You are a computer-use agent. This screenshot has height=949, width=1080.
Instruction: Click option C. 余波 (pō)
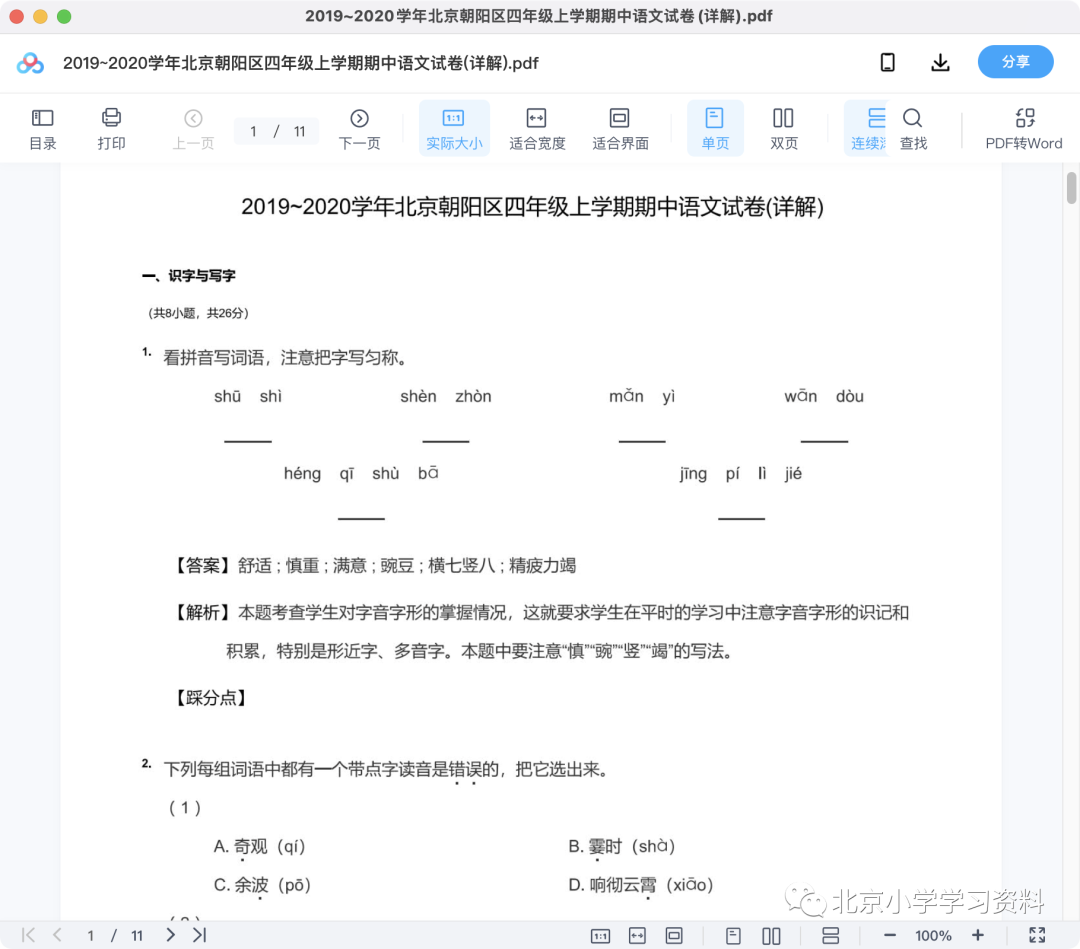[262, 885]
